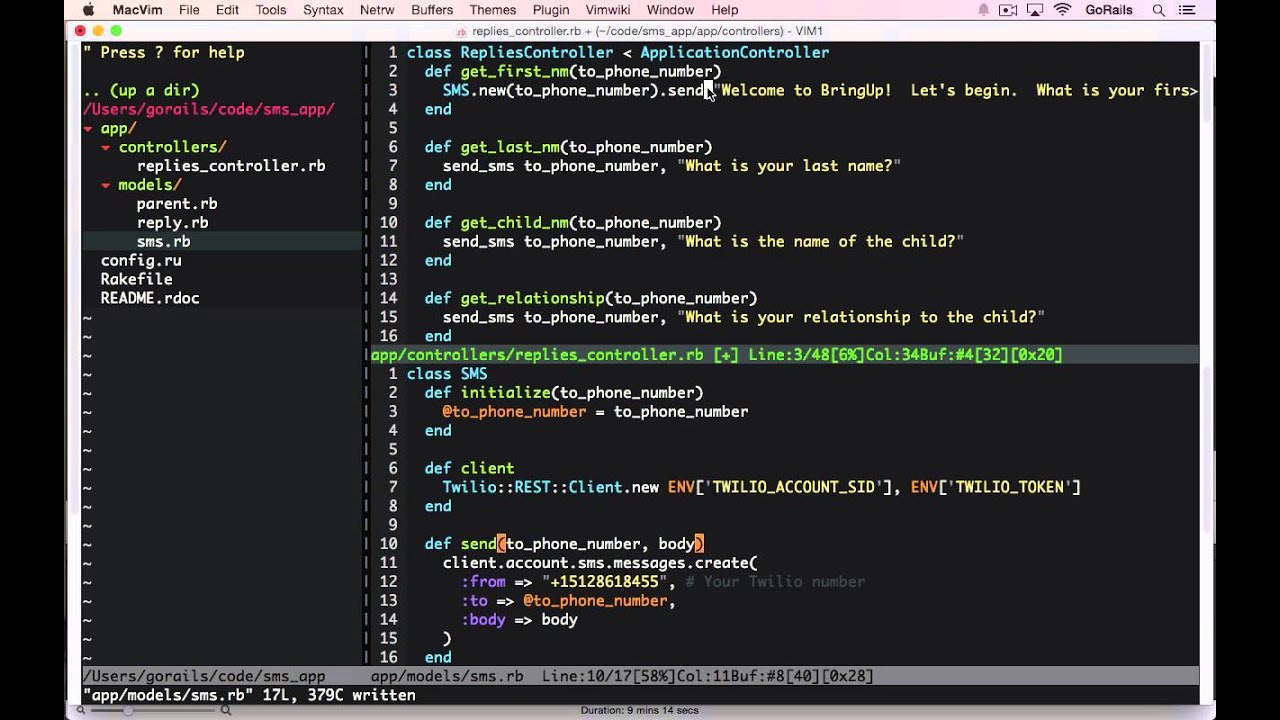Click 'def get_last_nm' definition
1280x720 pixels.
tap(492, 147)
